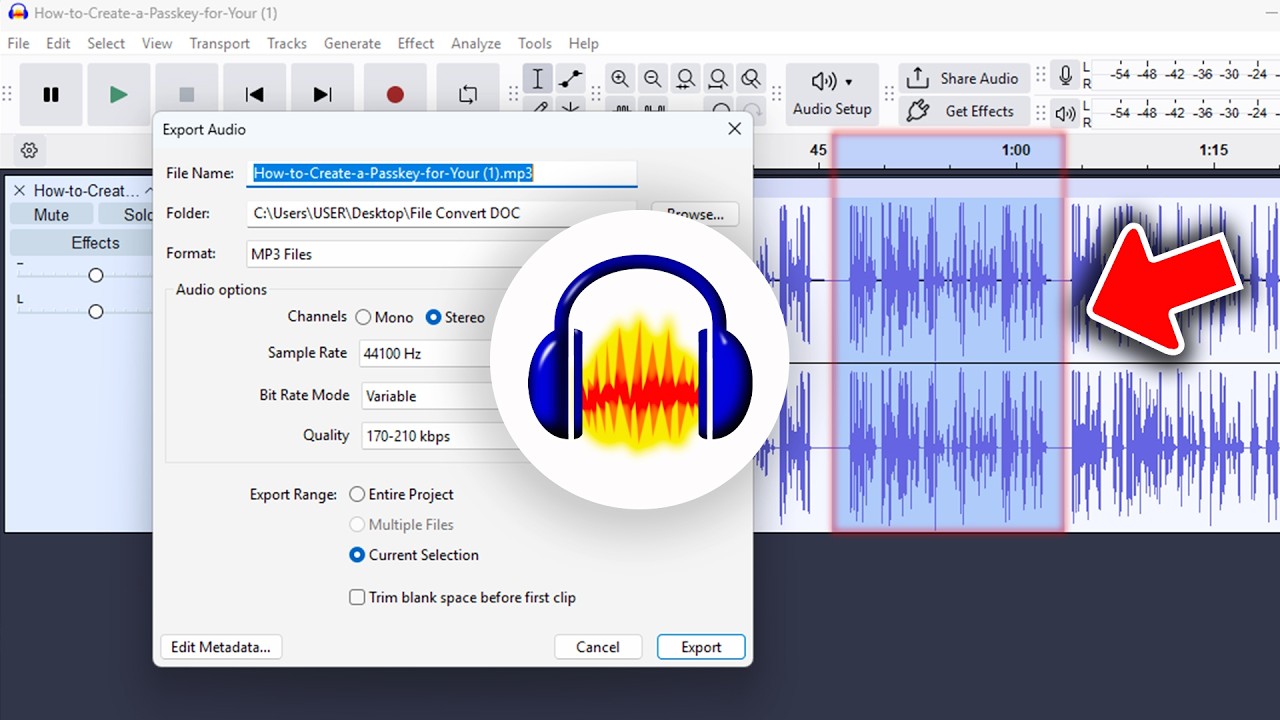
Task: Click the Zoom In magnifier icon
Action: pos(620,79)
